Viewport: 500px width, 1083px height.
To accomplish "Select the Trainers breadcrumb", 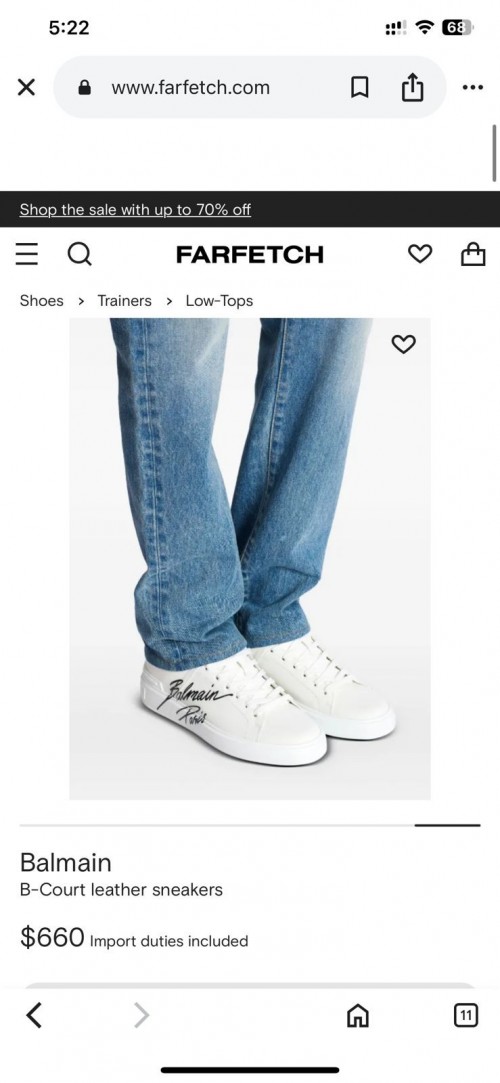I will click(124, 300).
